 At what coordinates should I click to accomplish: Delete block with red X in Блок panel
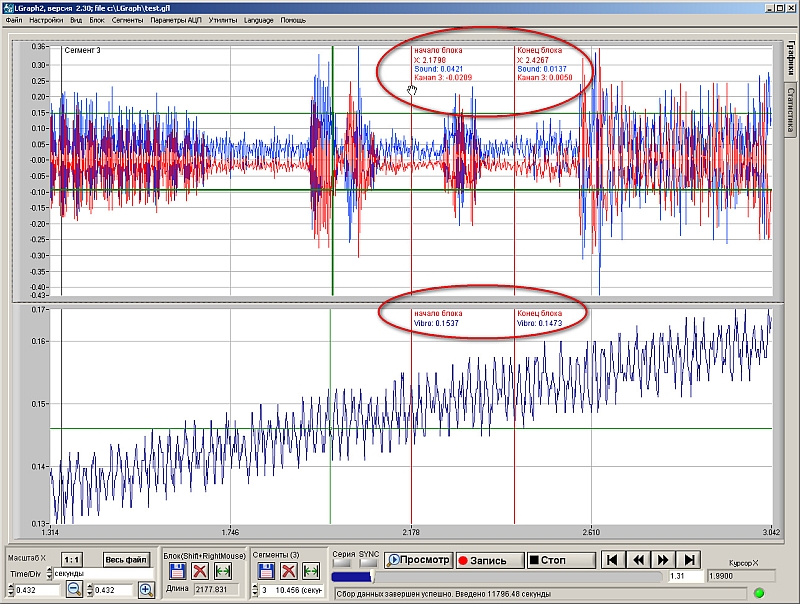coord(200,571)
